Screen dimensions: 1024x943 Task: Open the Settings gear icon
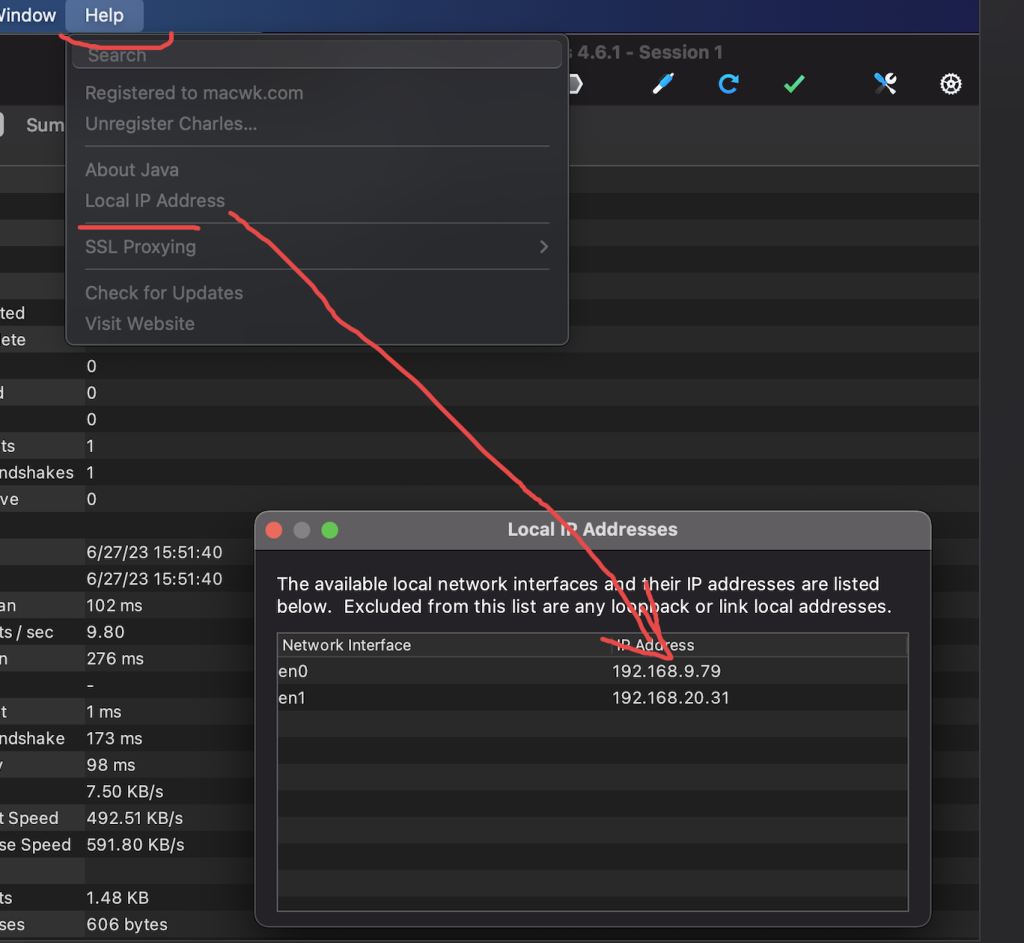pos(951,84)
